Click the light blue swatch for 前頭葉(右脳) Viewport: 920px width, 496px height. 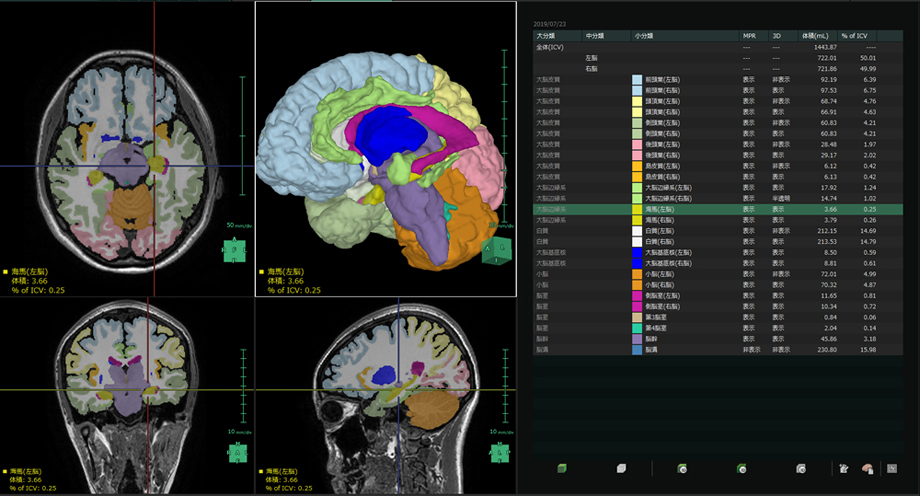[x=637, y=90]
